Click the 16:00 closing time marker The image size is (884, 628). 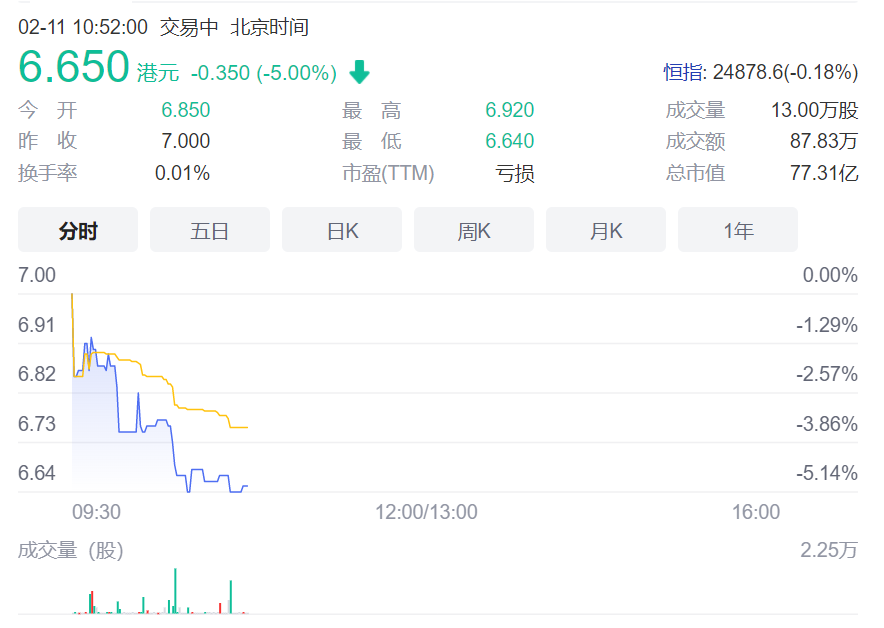(755, 512)
